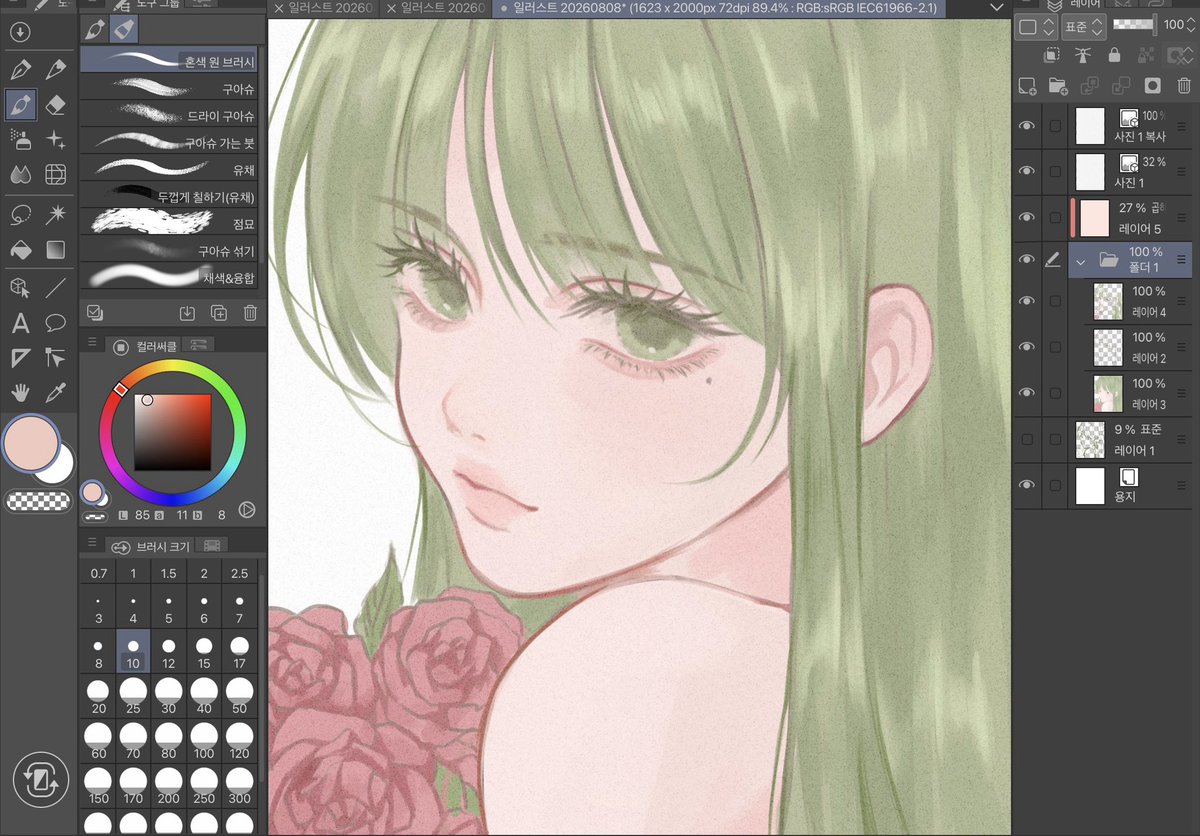Select the Correct line tool
1200x836 pixels.
point(56,357)
